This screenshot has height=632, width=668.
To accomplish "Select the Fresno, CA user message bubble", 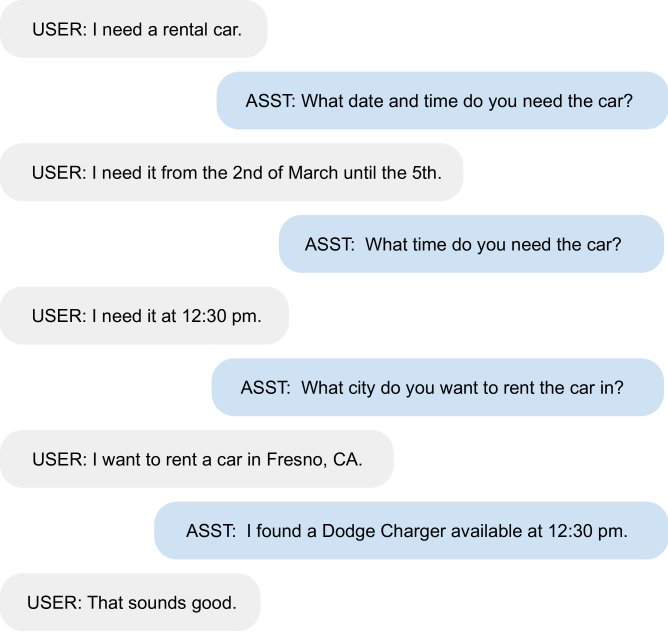I will click(197, 459).
